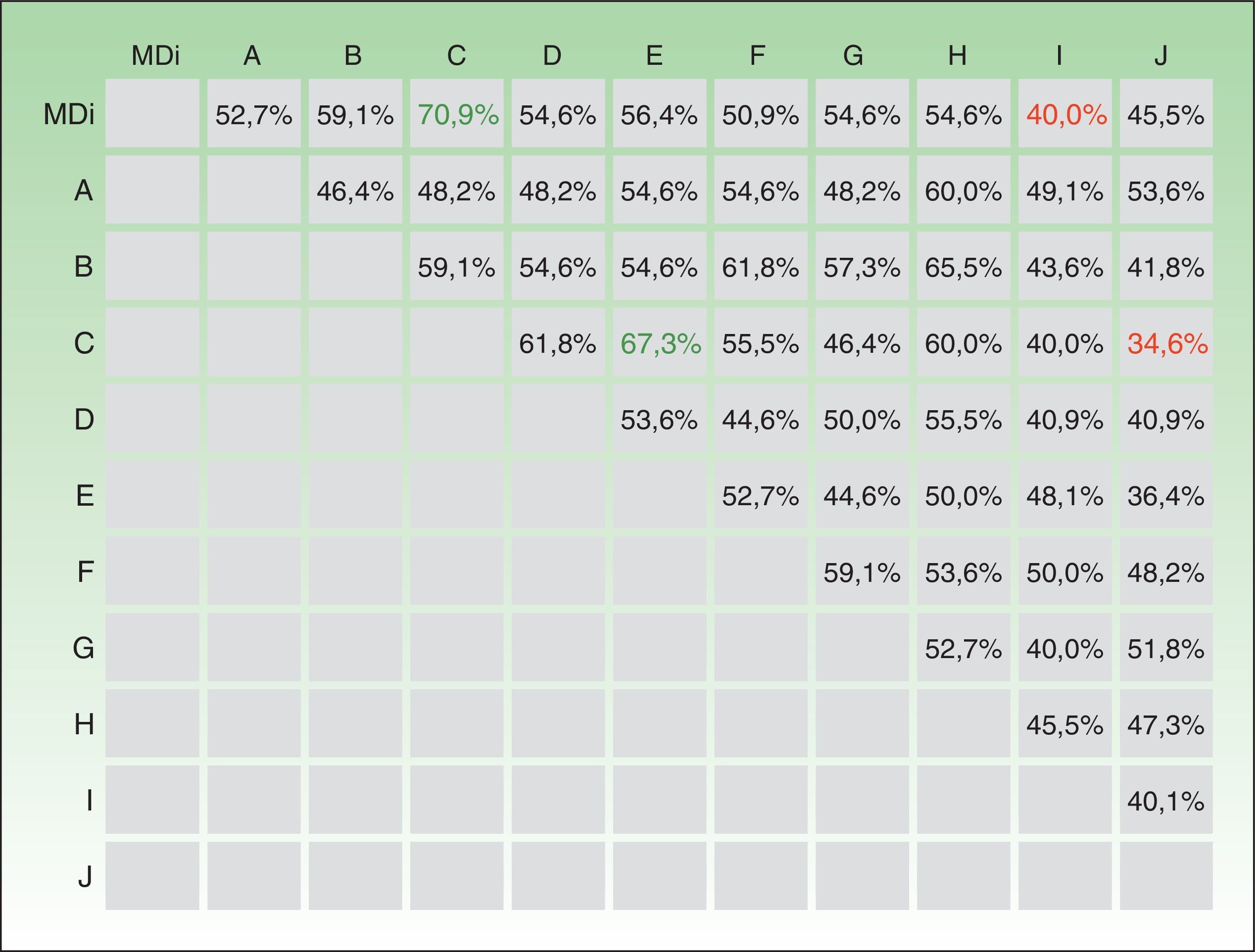This screenshot has width=1255, height=952.
Task: Select the MDi column header
Action: [x=155, y=55]
